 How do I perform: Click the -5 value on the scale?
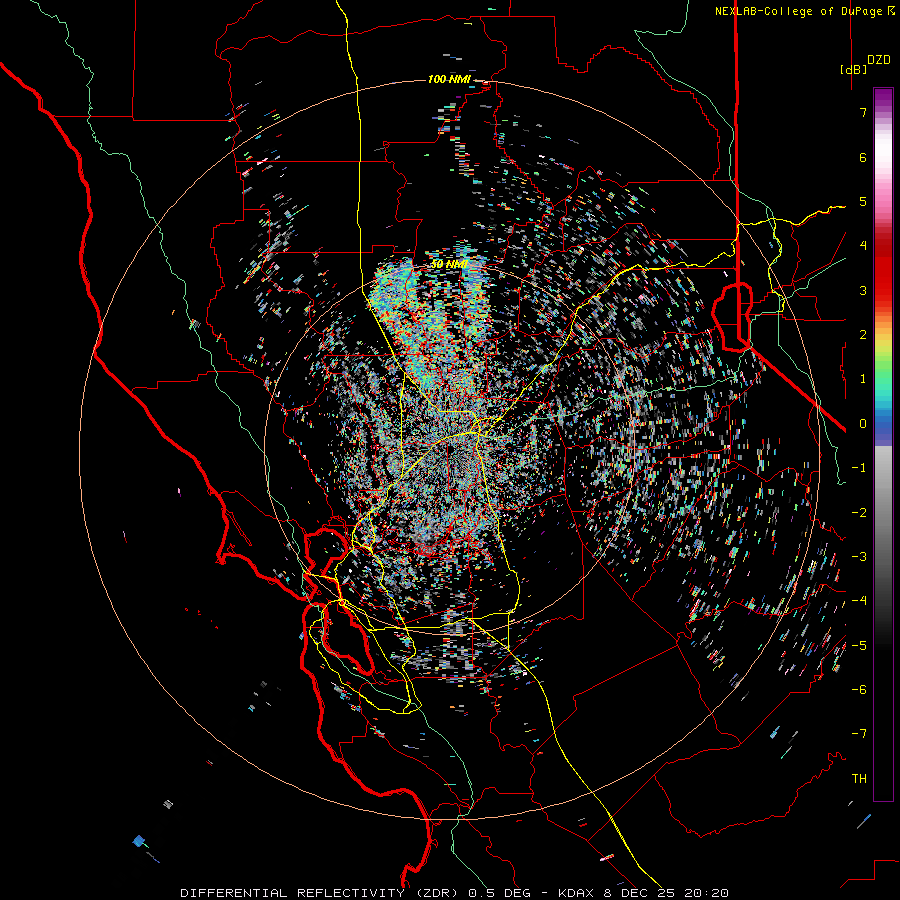coord(859,646)
